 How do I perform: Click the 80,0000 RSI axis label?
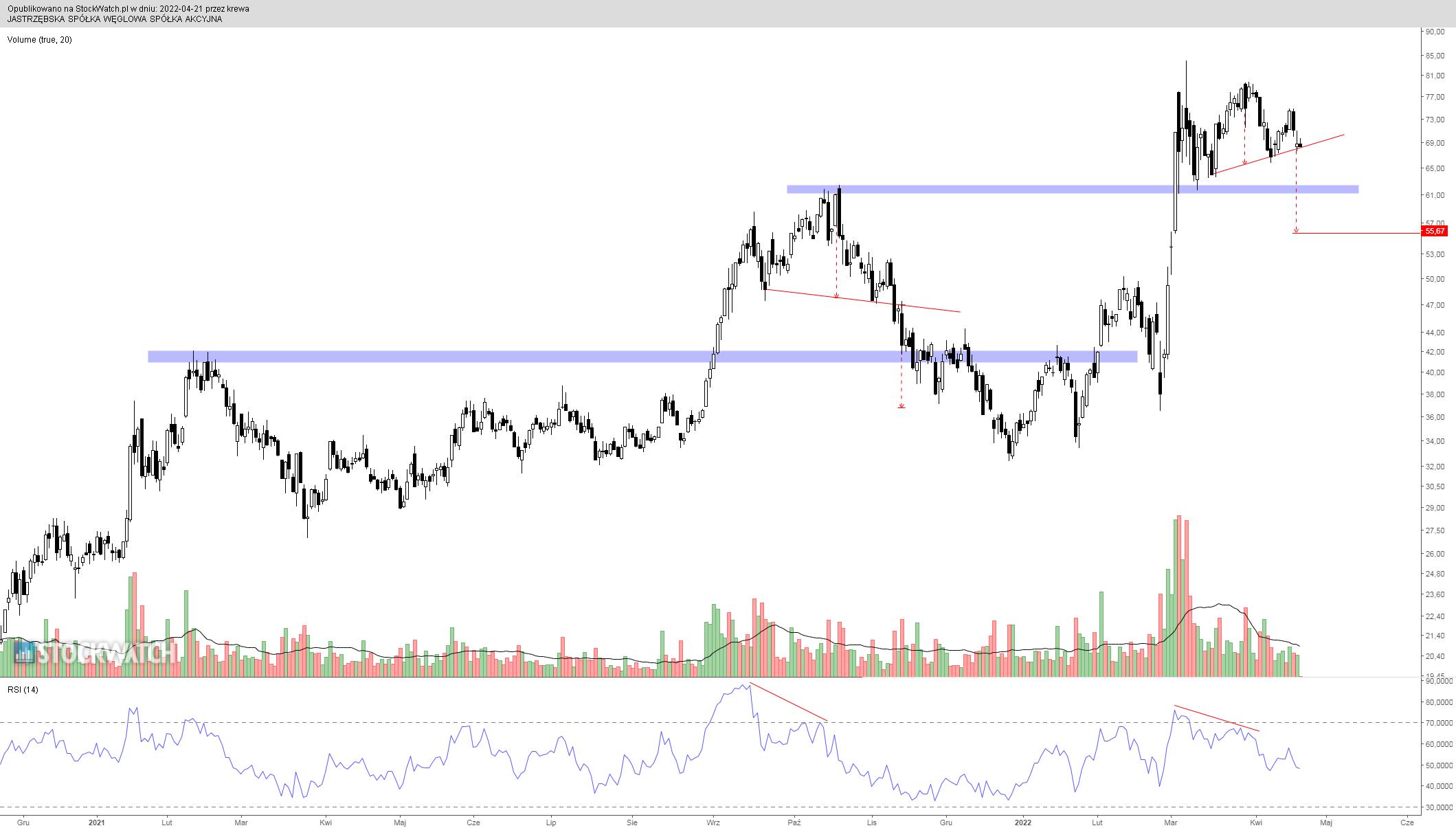tap(1439, 702)
